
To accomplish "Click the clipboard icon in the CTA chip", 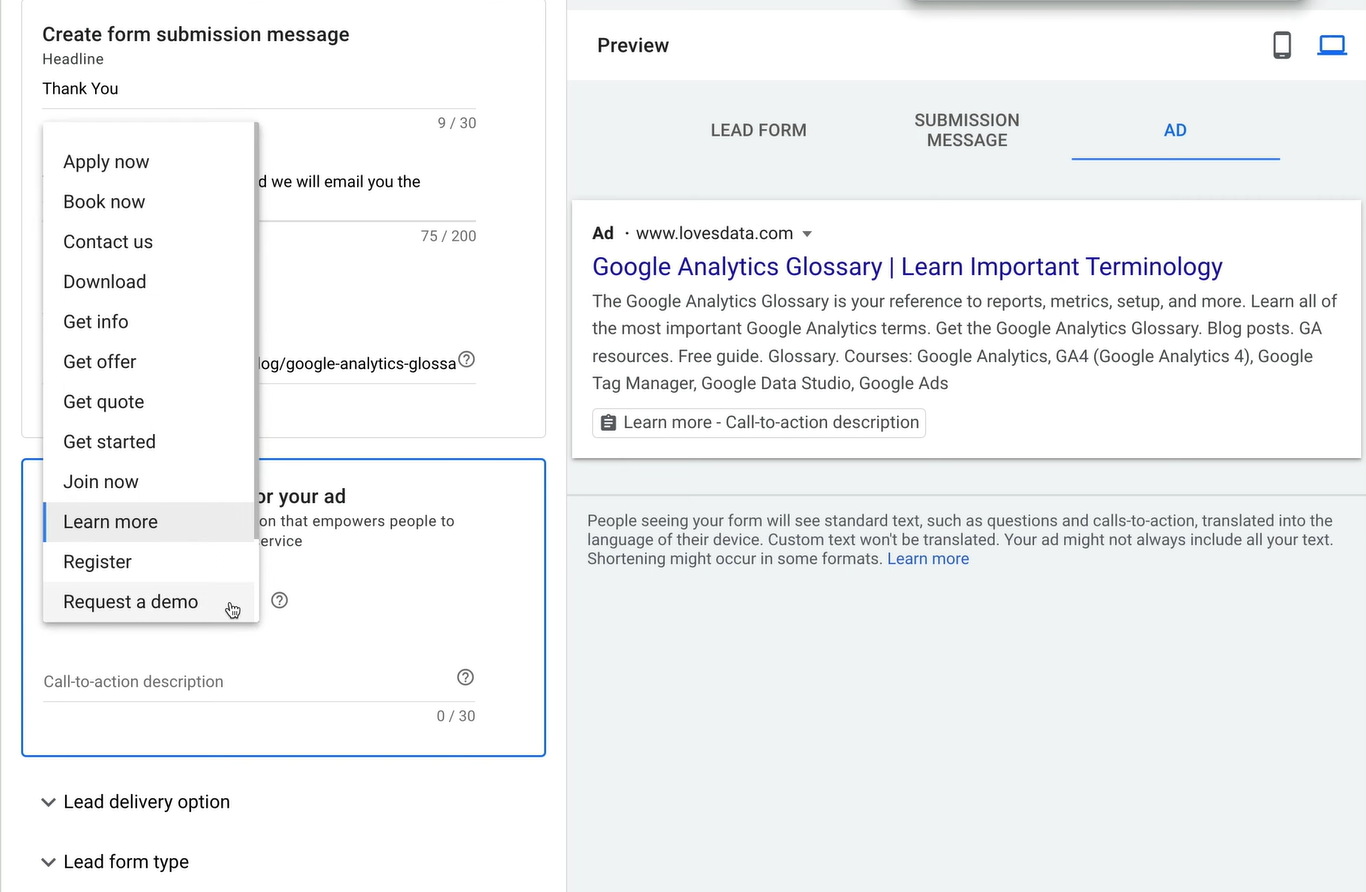I will click(x=608, y=423).
